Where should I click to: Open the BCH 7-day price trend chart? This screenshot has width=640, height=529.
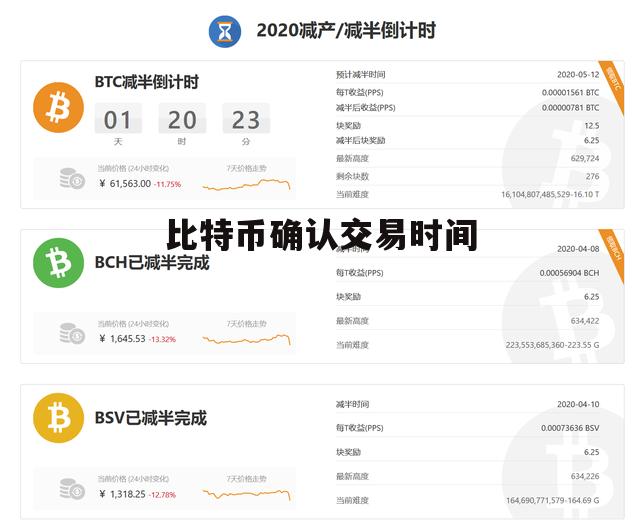tap(247, 339)
